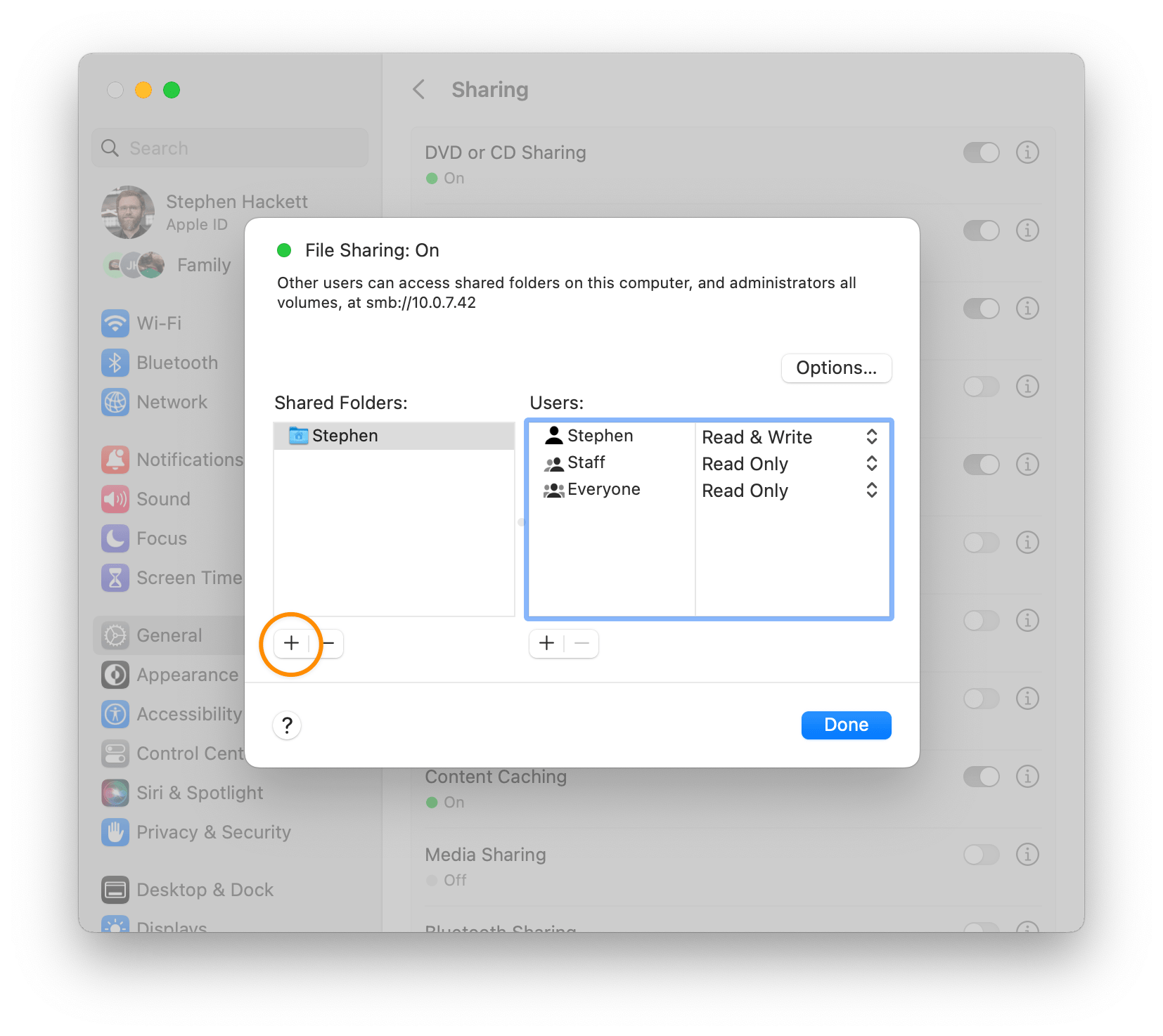Open Sound settings from the sidebar
The height and width of the screenshot is (1036, 1163).
[x=116, y=499]
